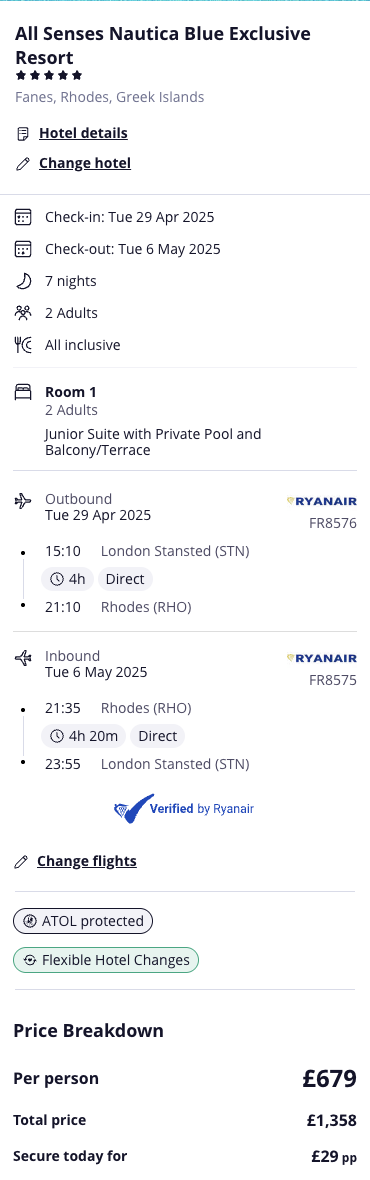The image size is (370, 1180).
Task: Click the hotel details document icon
Action: [23, 134]
